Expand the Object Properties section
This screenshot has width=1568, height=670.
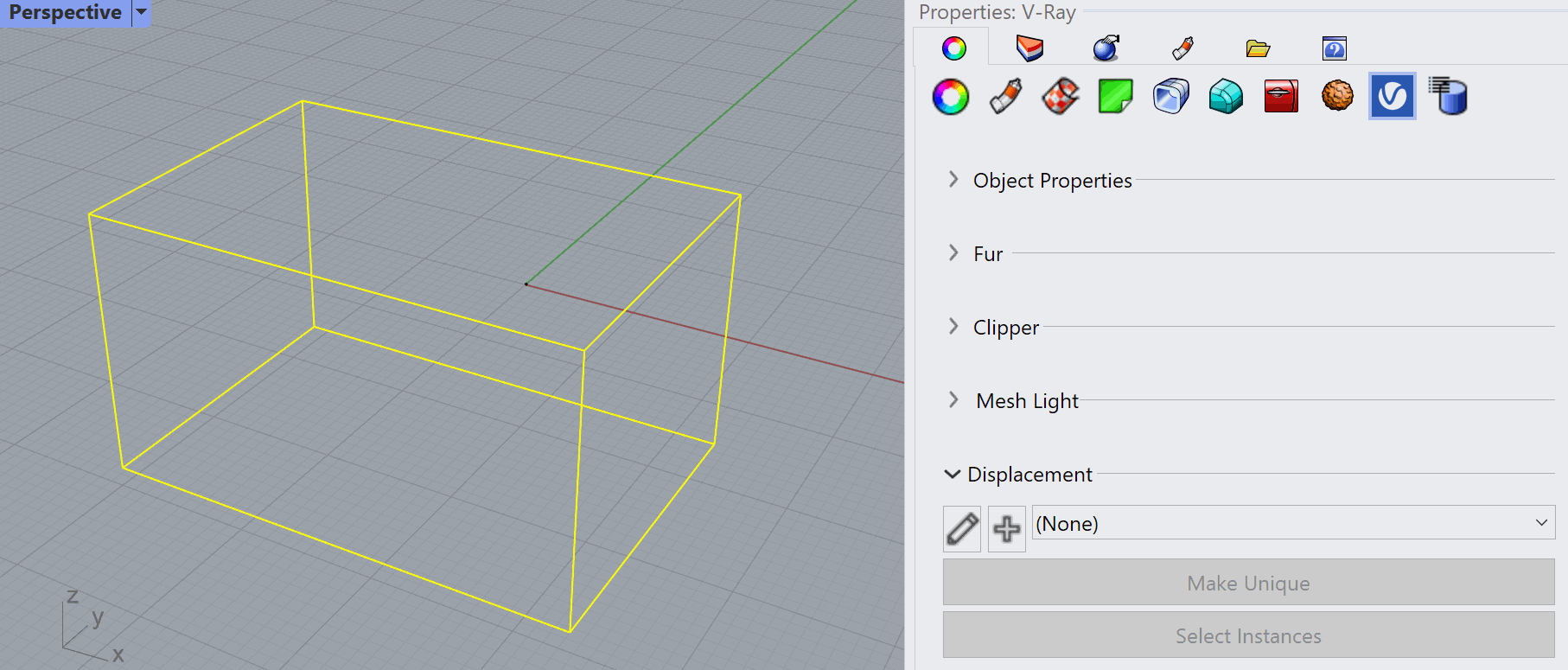[953, 180]
